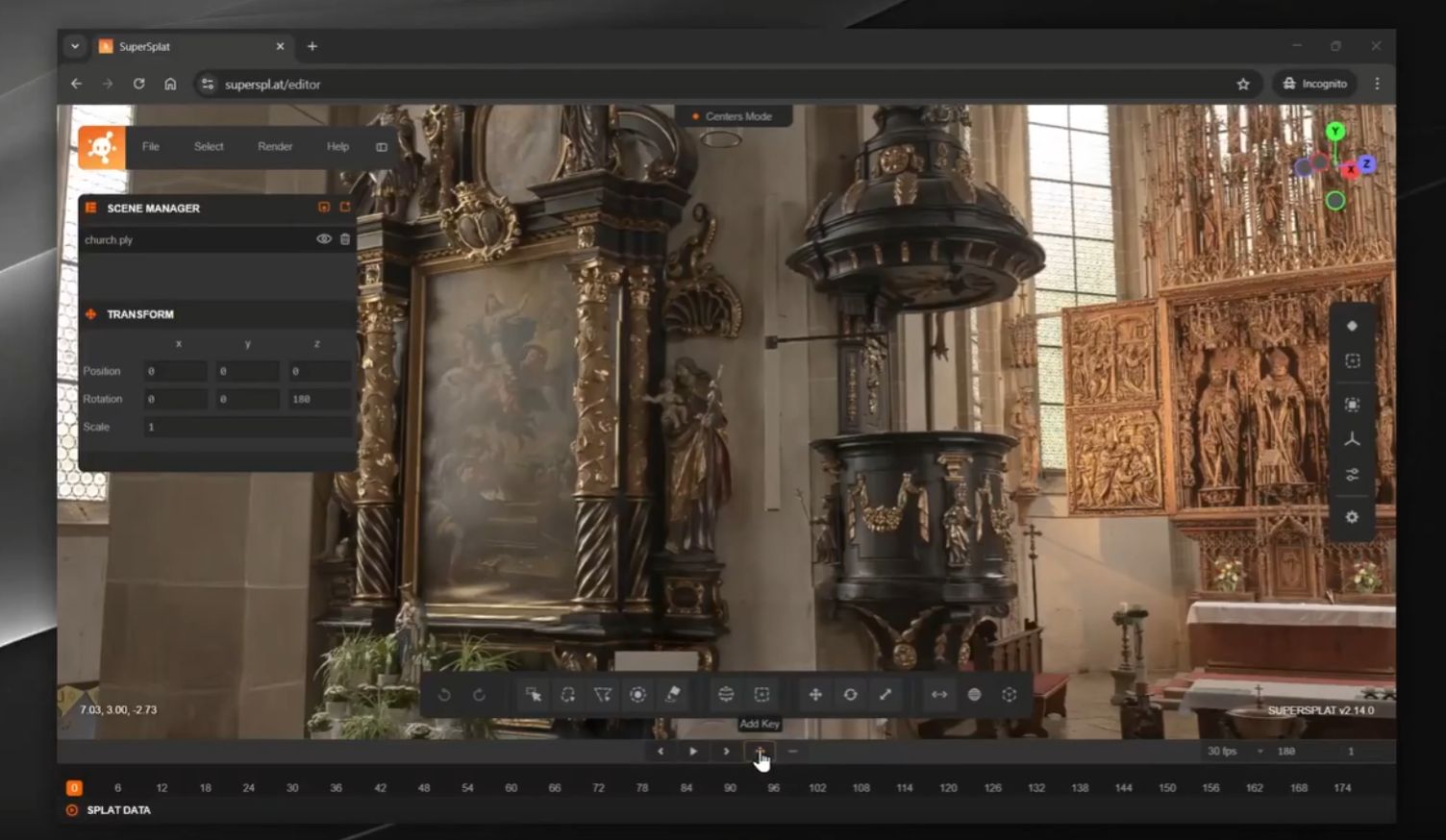This screenshot has width=1446, height=840.
Task: Enable the rotate gizmo tool
Action: (851, 694)
